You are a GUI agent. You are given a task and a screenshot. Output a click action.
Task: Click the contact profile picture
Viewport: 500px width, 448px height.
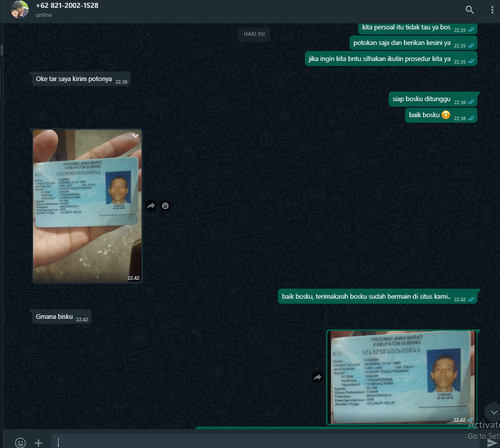click(x=19, y=9)
